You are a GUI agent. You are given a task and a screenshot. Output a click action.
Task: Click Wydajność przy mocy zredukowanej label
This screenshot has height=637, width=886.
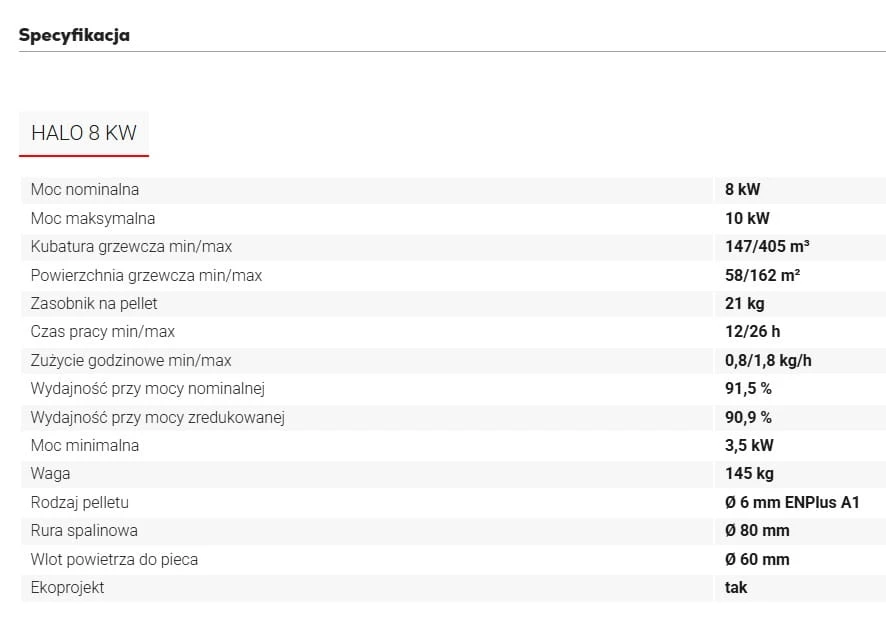[158, 418]
